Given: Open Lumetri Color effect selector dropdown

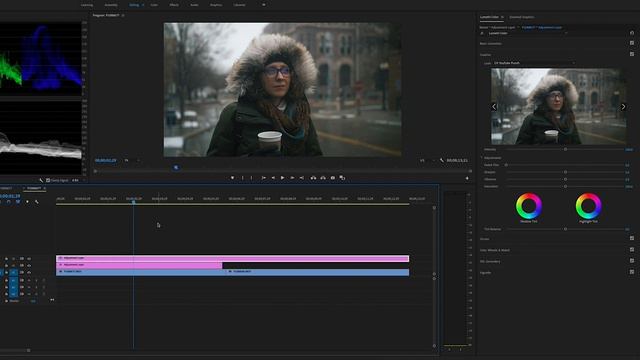Looking at the screenshot, I should [x=527, y=33].
